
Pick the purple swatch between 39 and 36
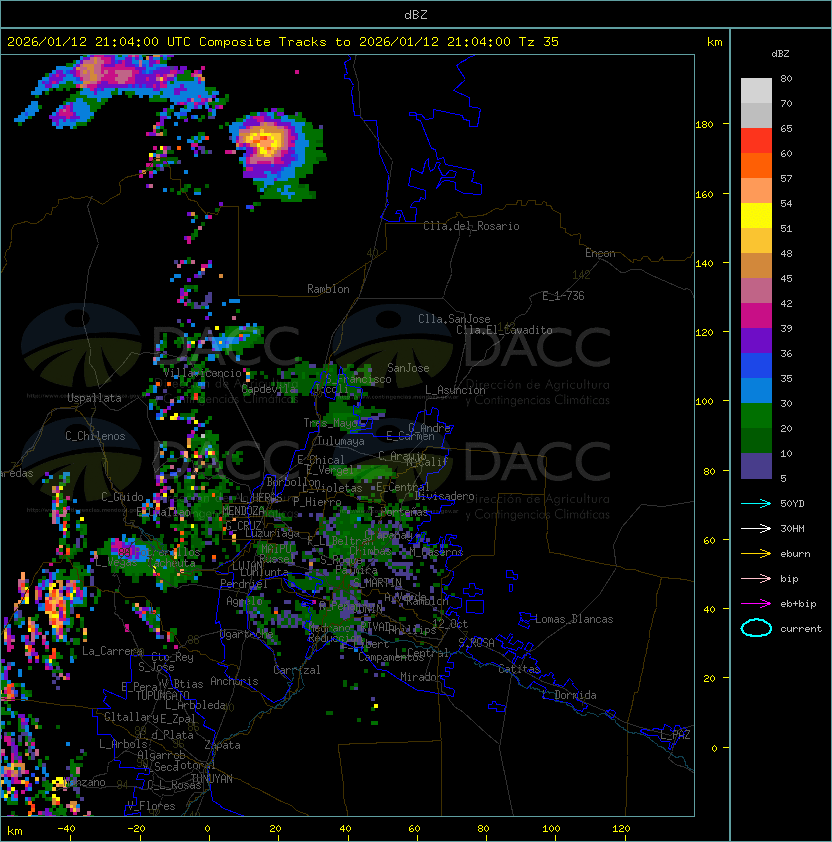coord(756,340)
